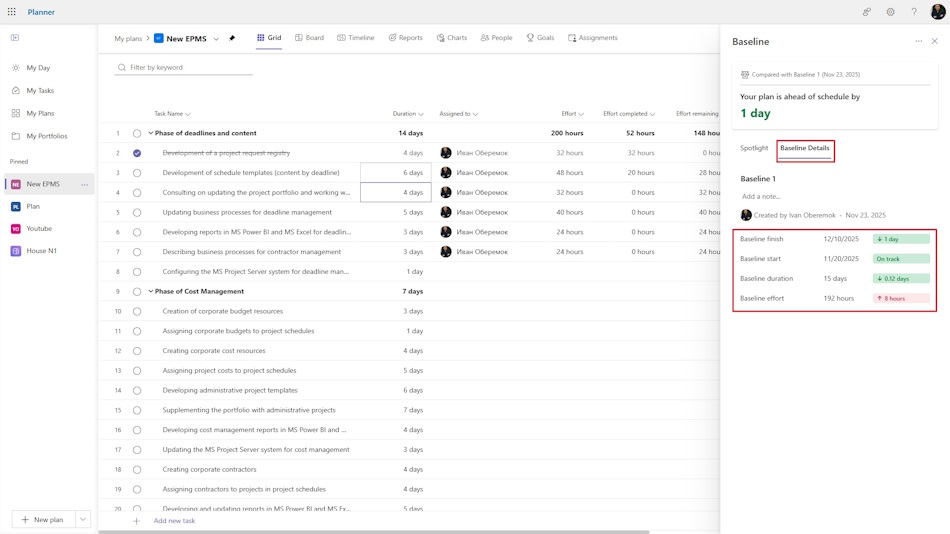
Task: Switch to Charts tab
Action: 451,38
